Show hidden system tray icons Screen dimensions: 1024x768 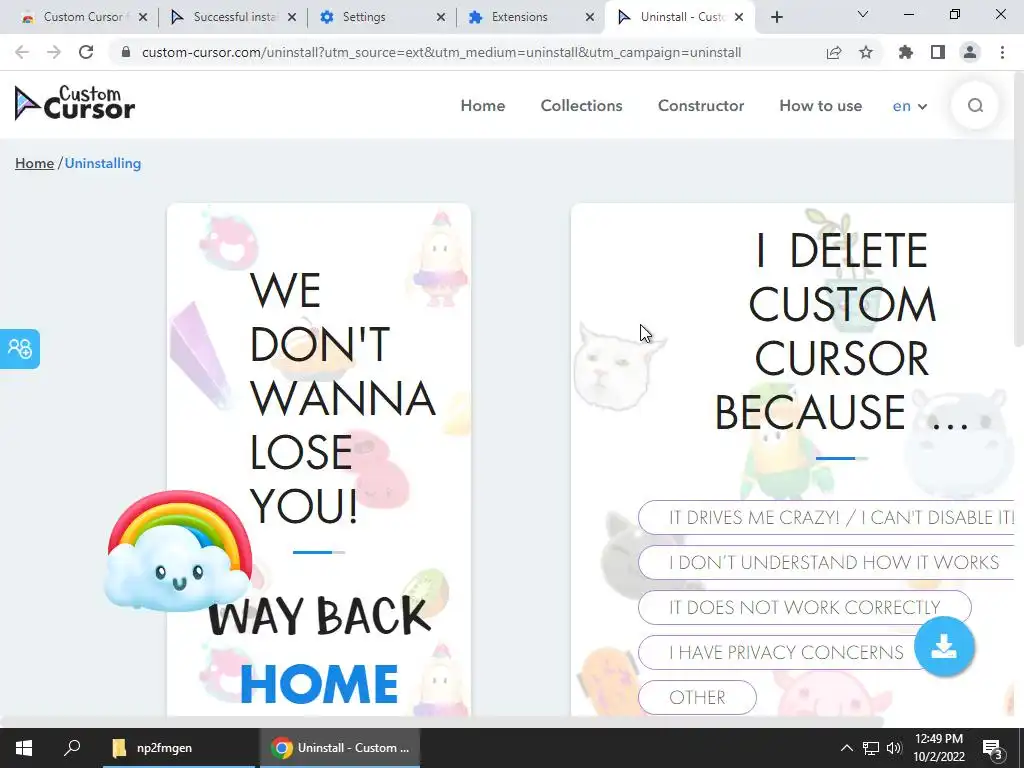pos(846,748)
